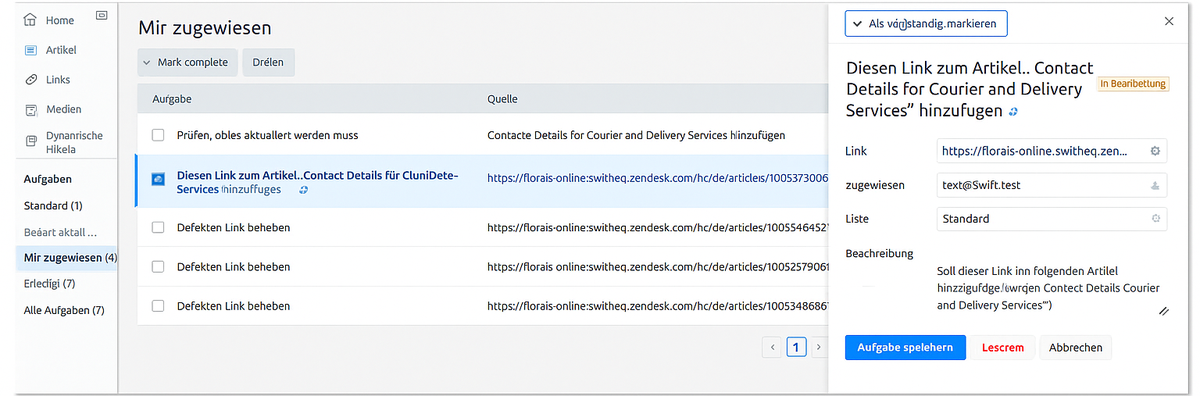Open the article URL ending in 1005373006
This screenshot has width=1200, height=396.
[x=657, y=178]
